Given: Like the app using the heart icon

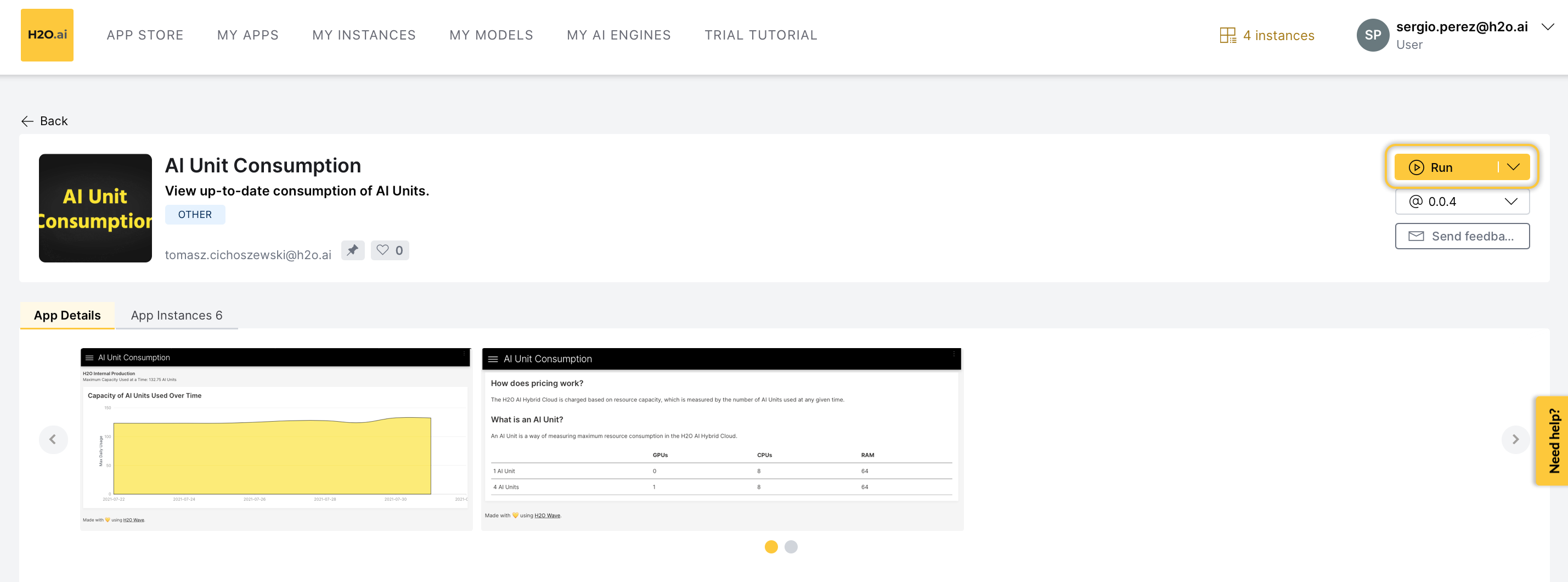Looking at the screenshot, I should tap(382, 250).
